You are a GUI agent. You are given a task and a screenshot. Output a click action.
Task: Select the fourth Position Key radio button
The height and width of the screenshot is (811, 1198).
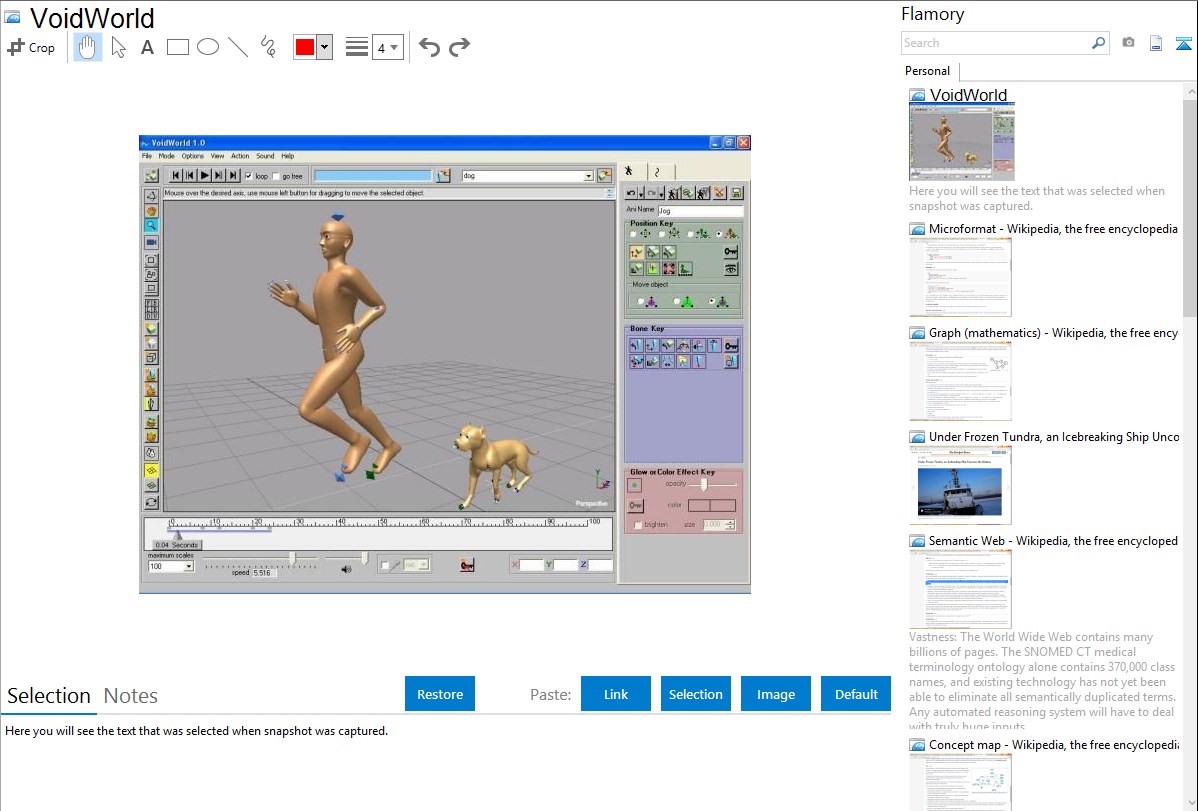(719, 234)
